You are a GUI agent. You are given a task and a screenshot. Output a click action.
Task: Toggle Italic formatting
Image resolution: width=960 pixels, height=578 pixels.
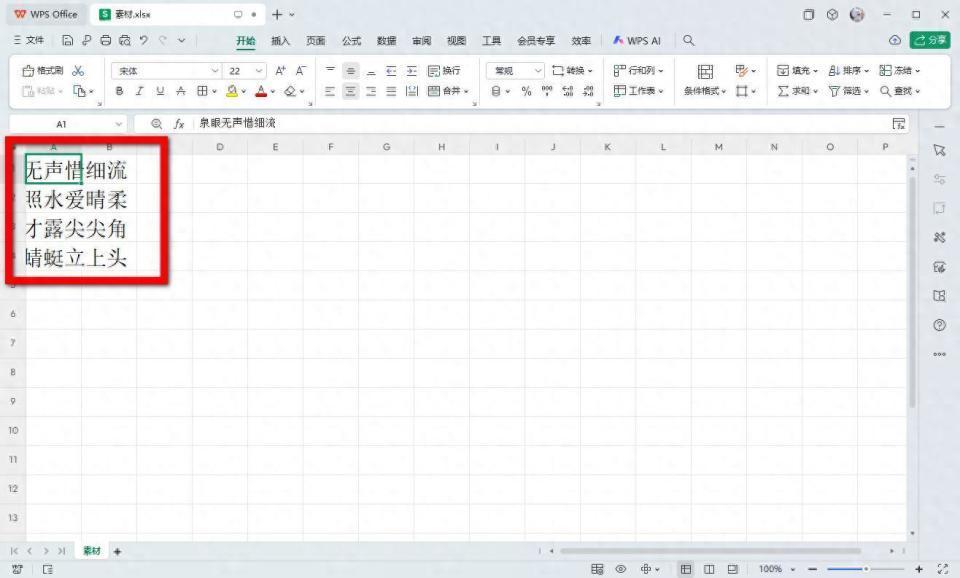click(x=139, y=91)
